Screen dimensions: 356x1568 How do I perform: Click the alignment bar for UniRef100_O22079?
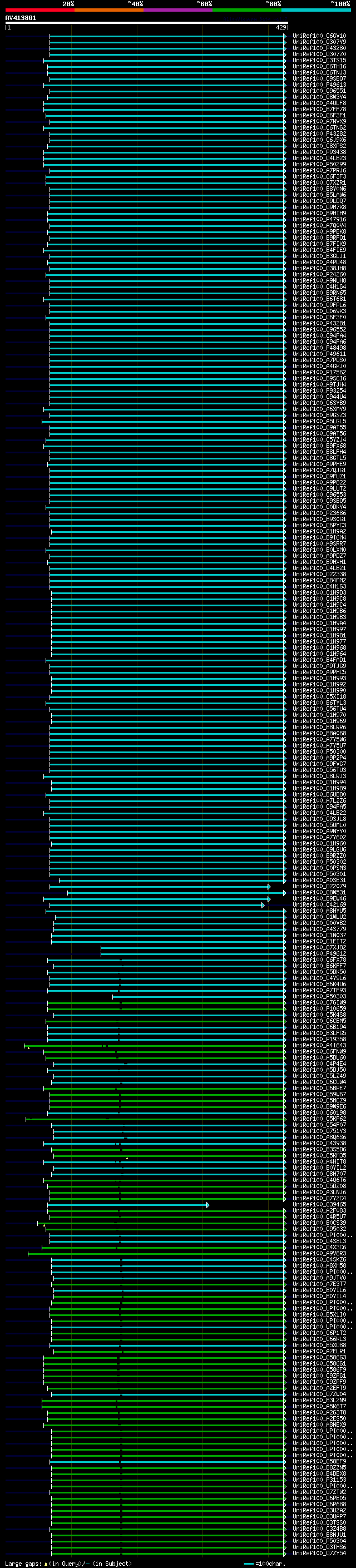click(x=160, y=887)
